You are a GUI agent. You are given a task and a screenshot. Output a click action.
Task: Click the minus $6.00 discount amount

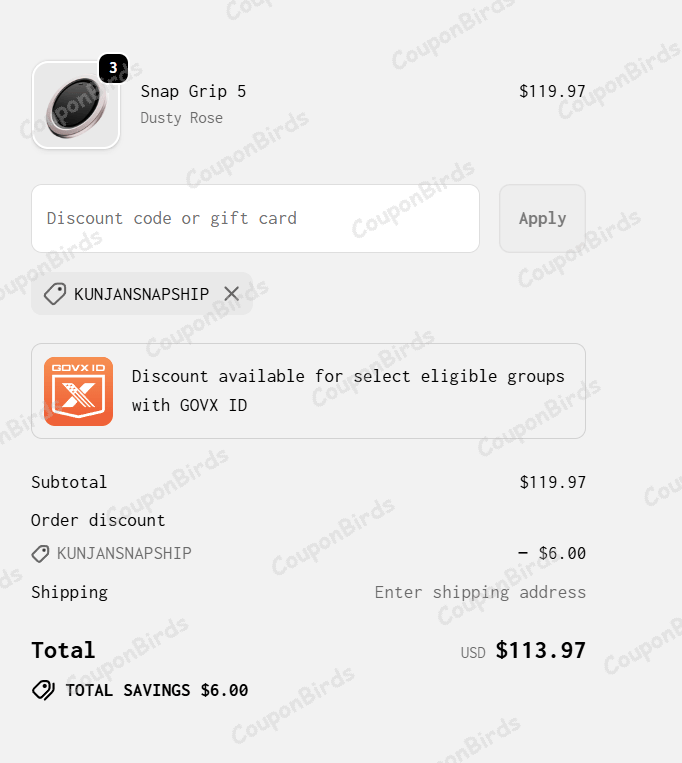pyautogui.click(x=552, y=553)
